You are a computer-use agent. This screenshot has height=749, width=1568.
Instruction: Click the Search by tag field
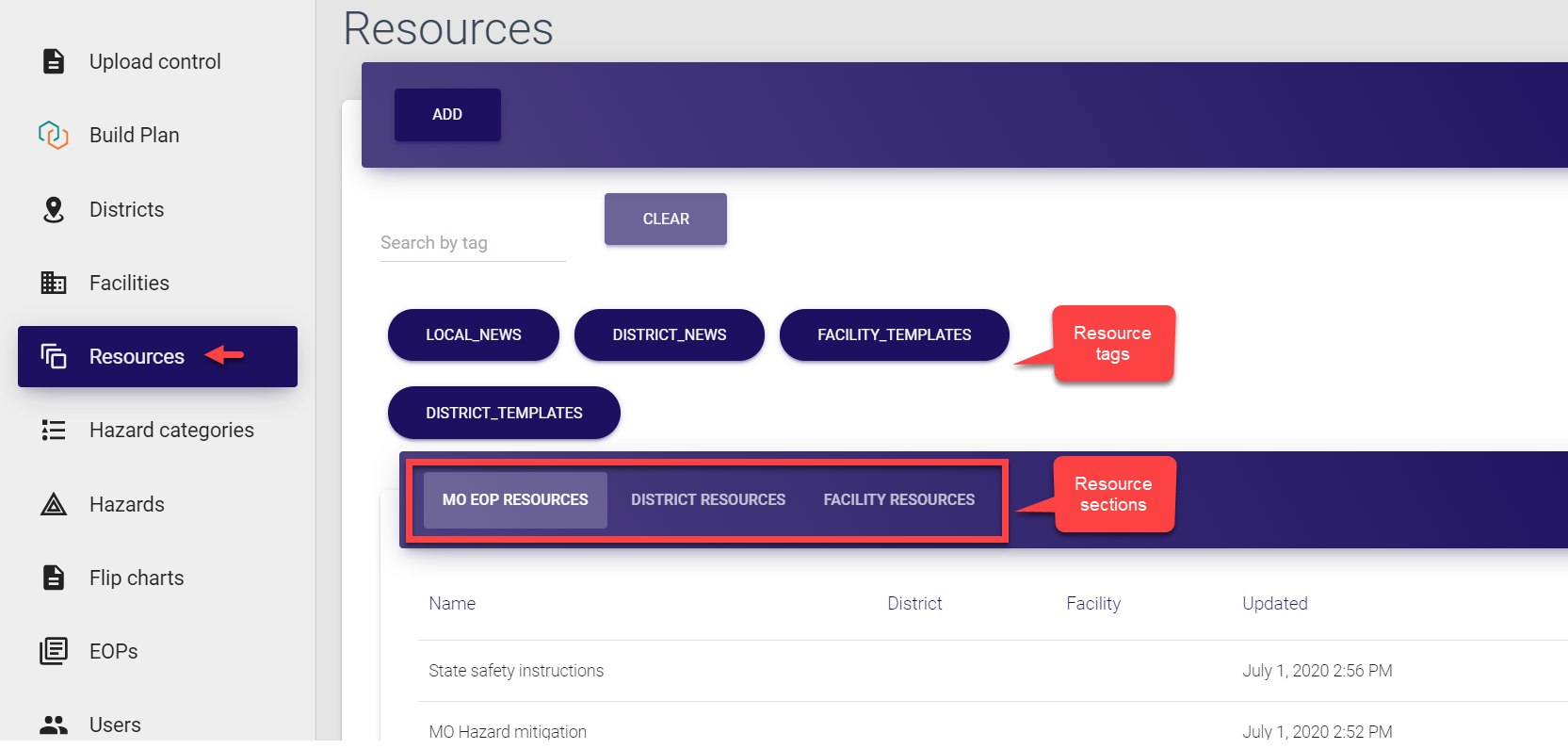pos(472,243)
